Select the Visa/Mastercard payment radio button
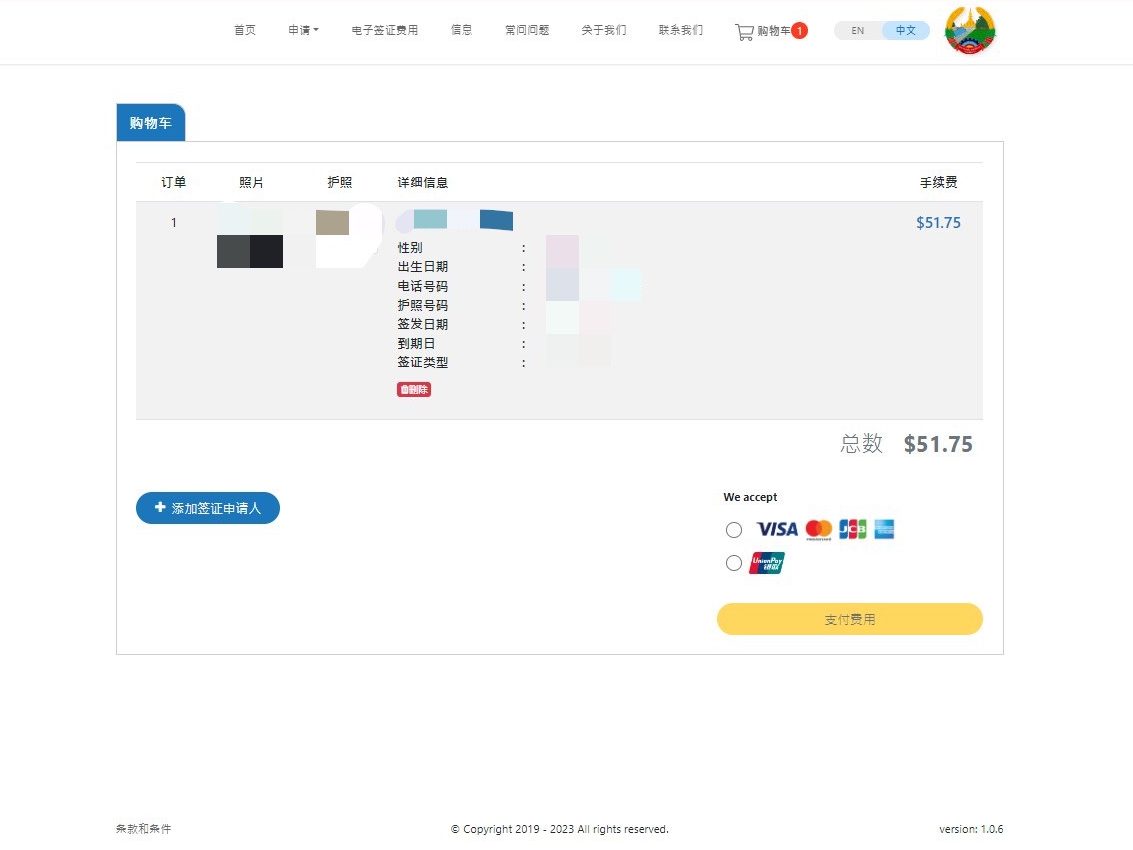The height and width of the screenshot is (850, 1133). click(x=733, y=530)
